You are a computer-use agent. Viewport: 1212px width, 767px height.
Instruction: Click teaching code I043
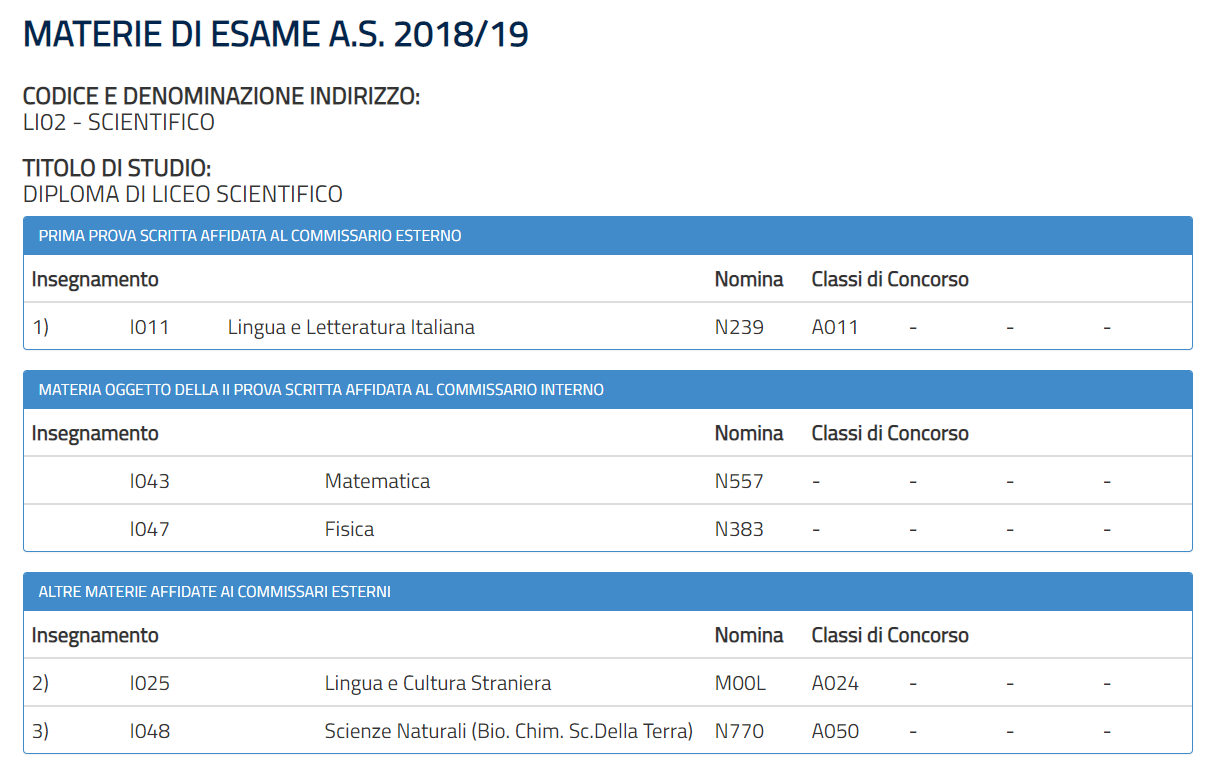[x=149, y=481]
